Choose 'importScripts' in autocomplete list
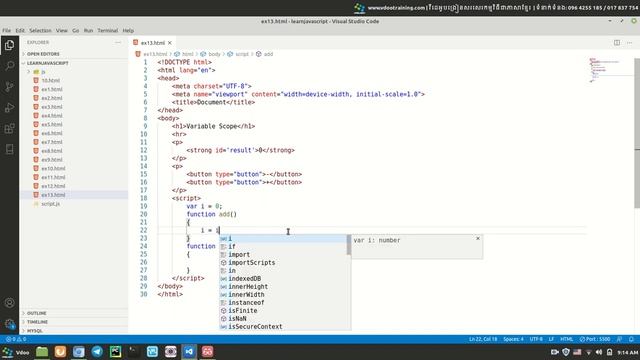The height and width of the screenshot is (360, 640). (283, 262)
